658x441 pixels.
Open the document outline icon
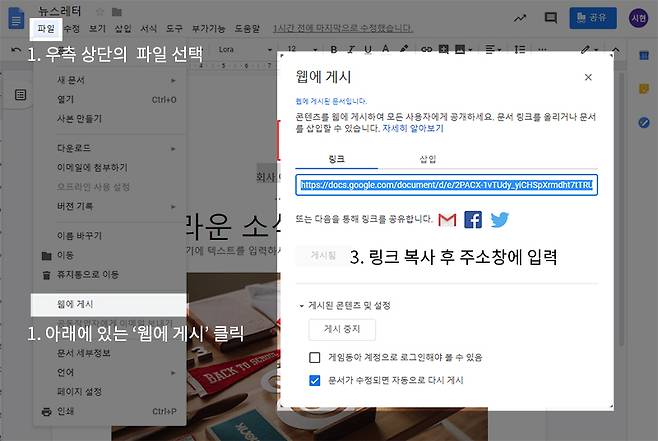click(x=20, y=94)
